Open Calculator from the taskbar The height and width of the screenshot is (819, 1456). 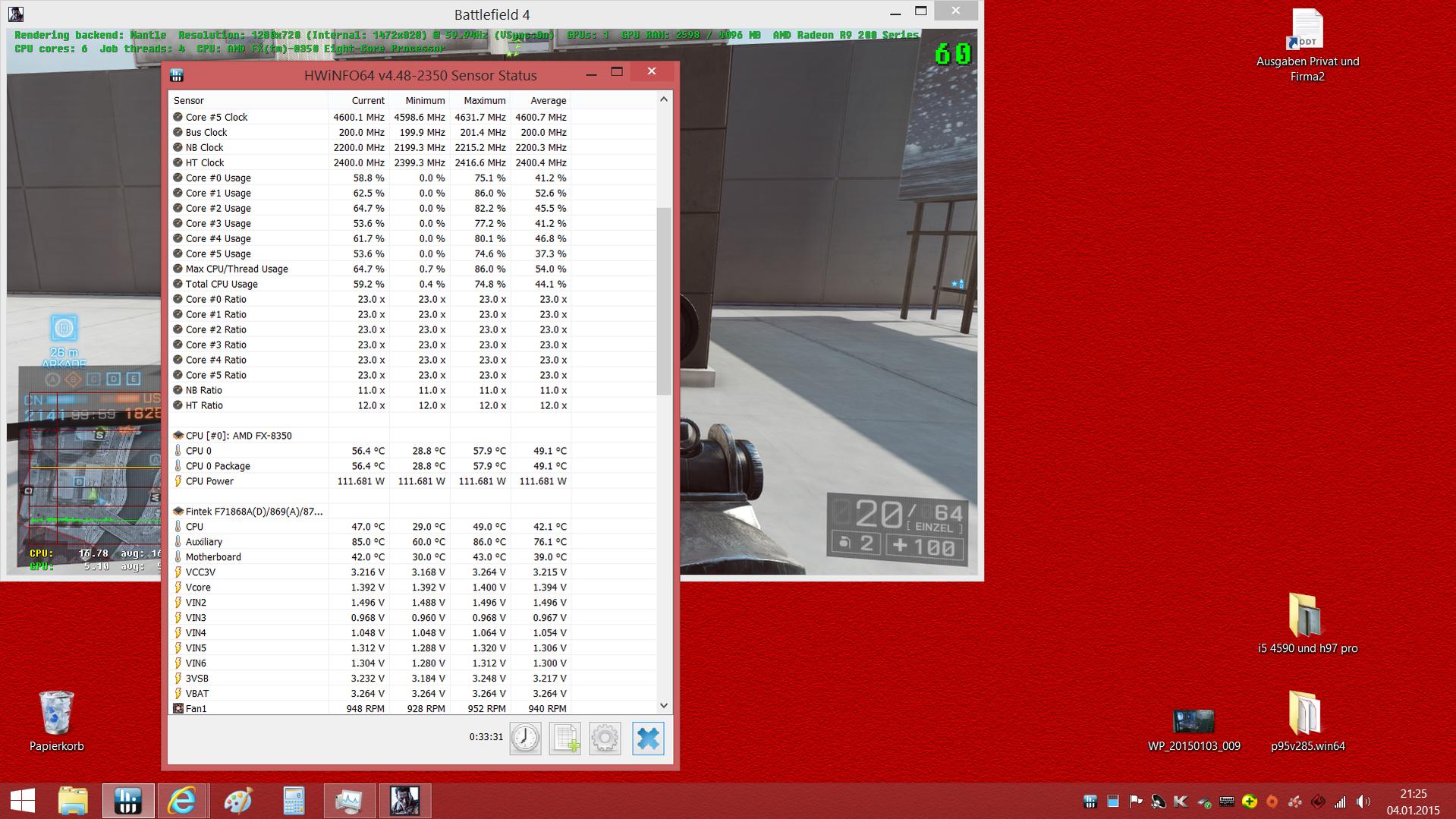point(294,801)
